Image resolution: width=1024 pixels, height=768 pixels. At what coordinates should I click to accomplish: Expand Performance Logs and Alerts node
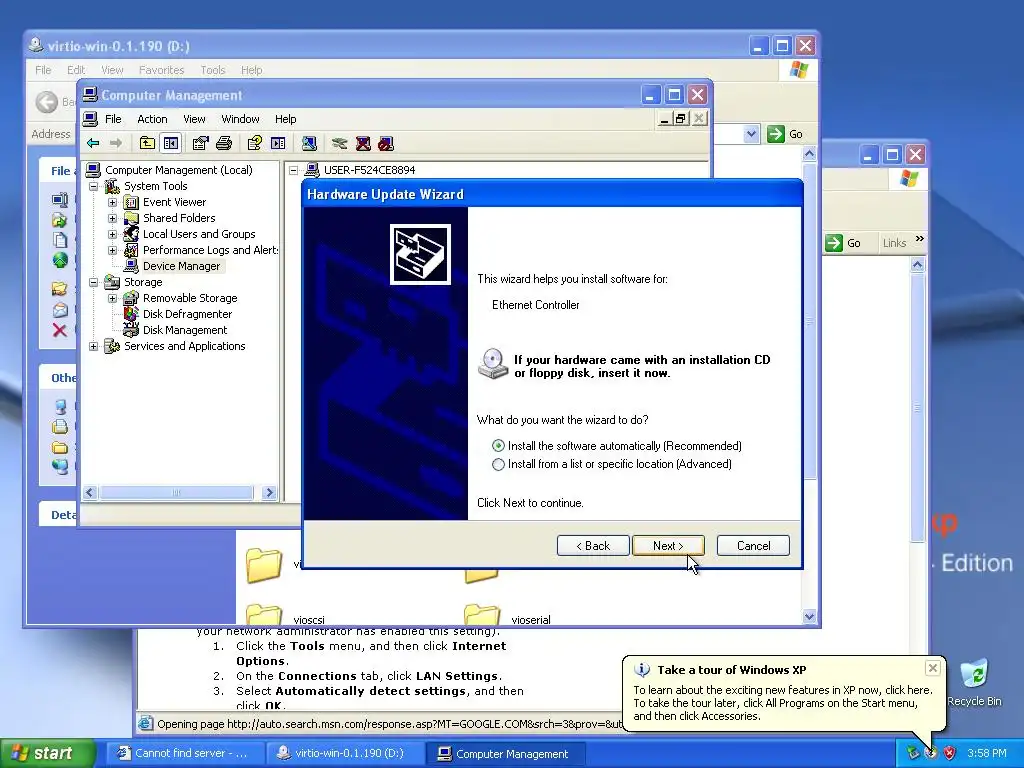point(112,250)
